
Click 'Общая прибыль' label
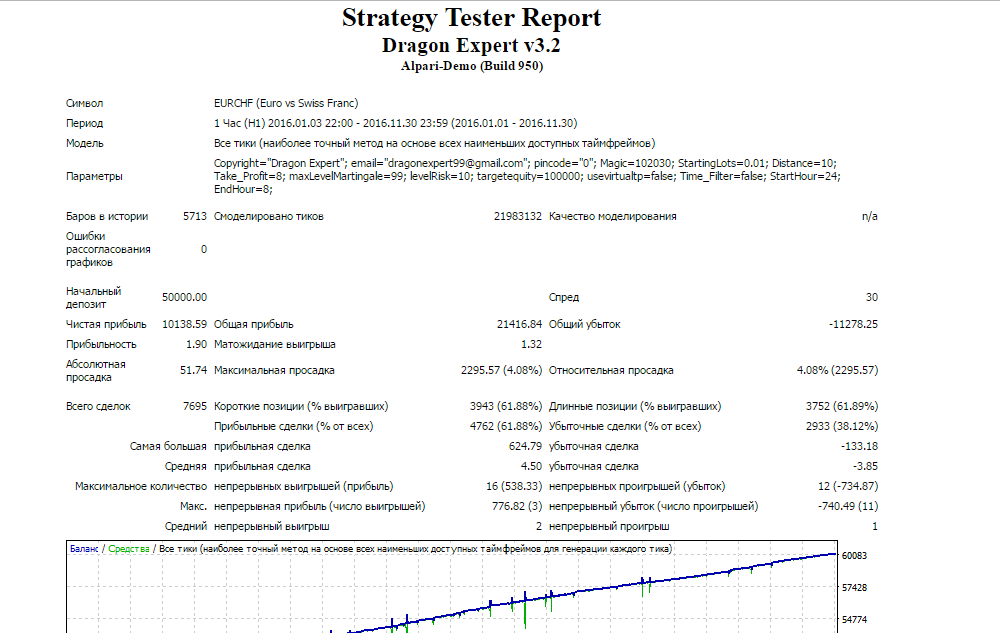pyautogui.click(x=254, y=324)
